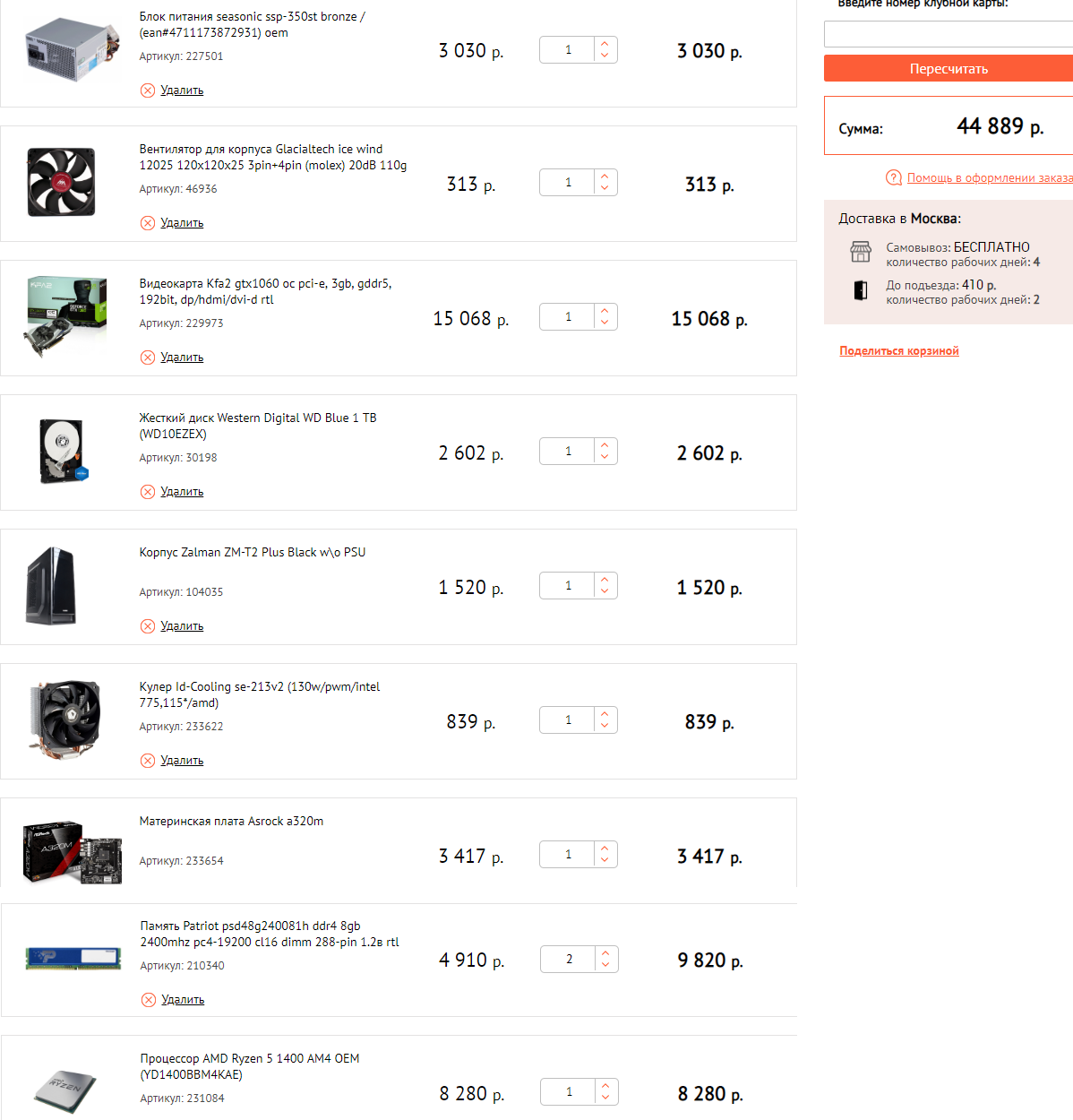Screen dimensions: 1073x1120
Task: Increase quantity of Seasonic power supply
Action: [x=605, y=44]
